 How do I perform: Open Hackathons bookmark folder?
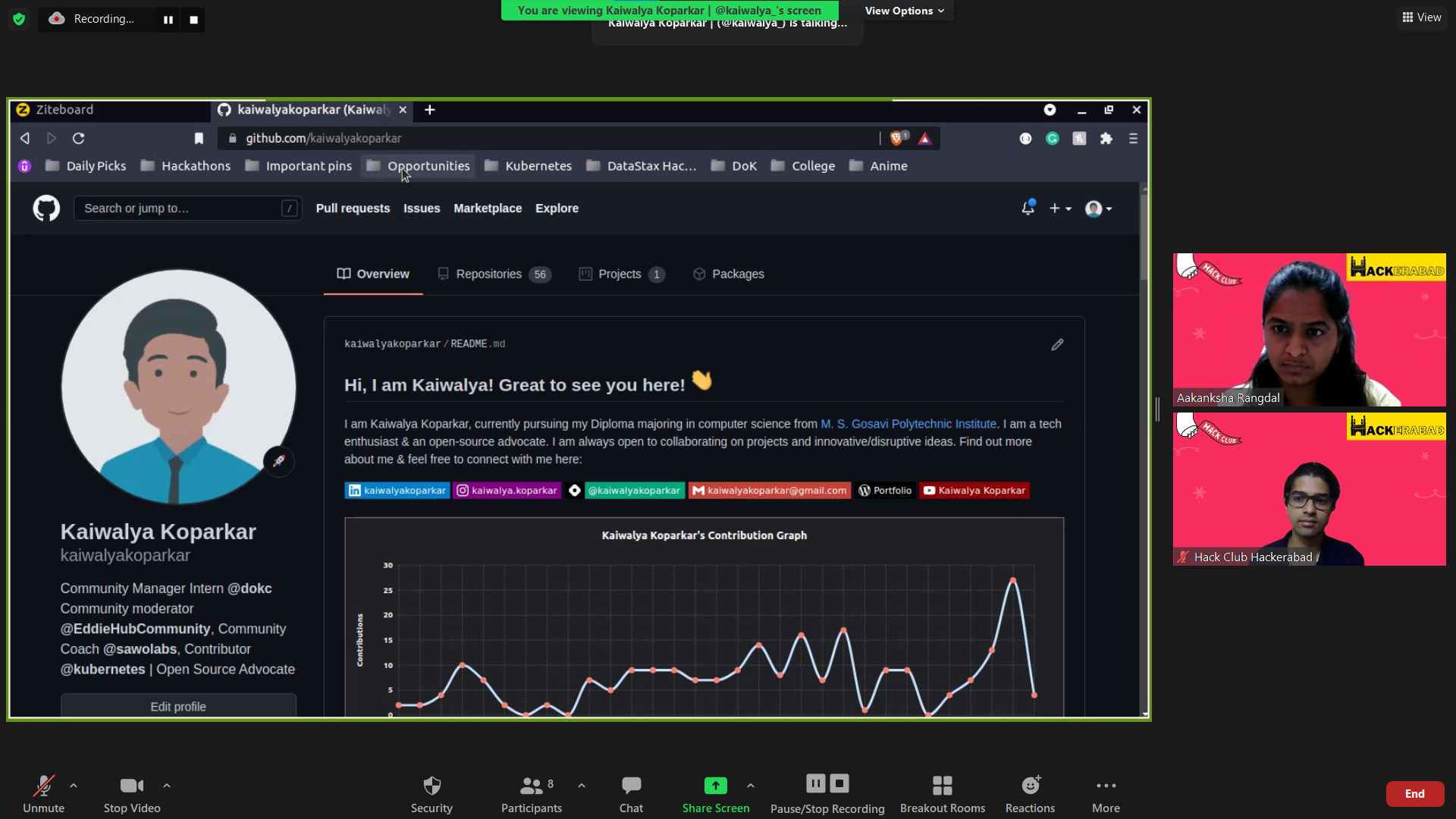coord(186,166)
